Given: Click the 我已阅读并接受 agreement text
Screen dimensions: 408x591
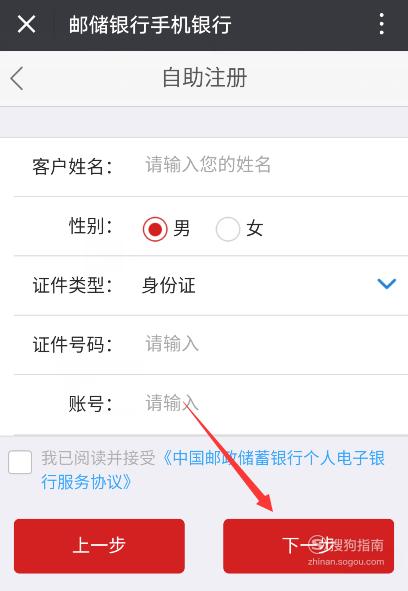Looking at the screenshot, I should pos(98,458).
